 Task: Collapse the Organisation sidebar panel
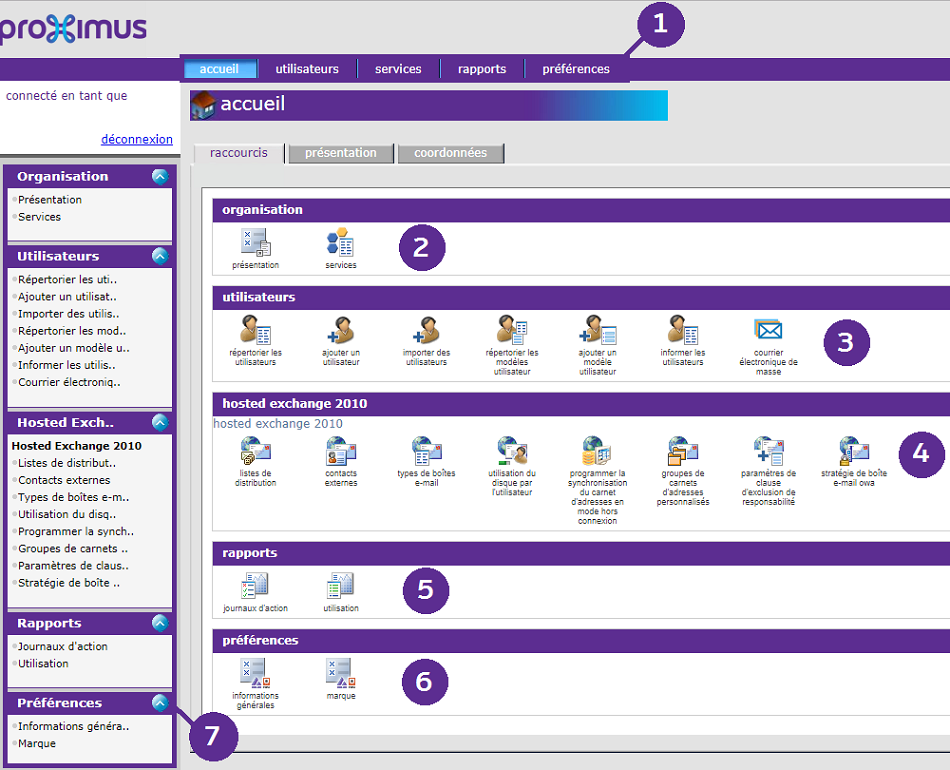coord(160,176)
